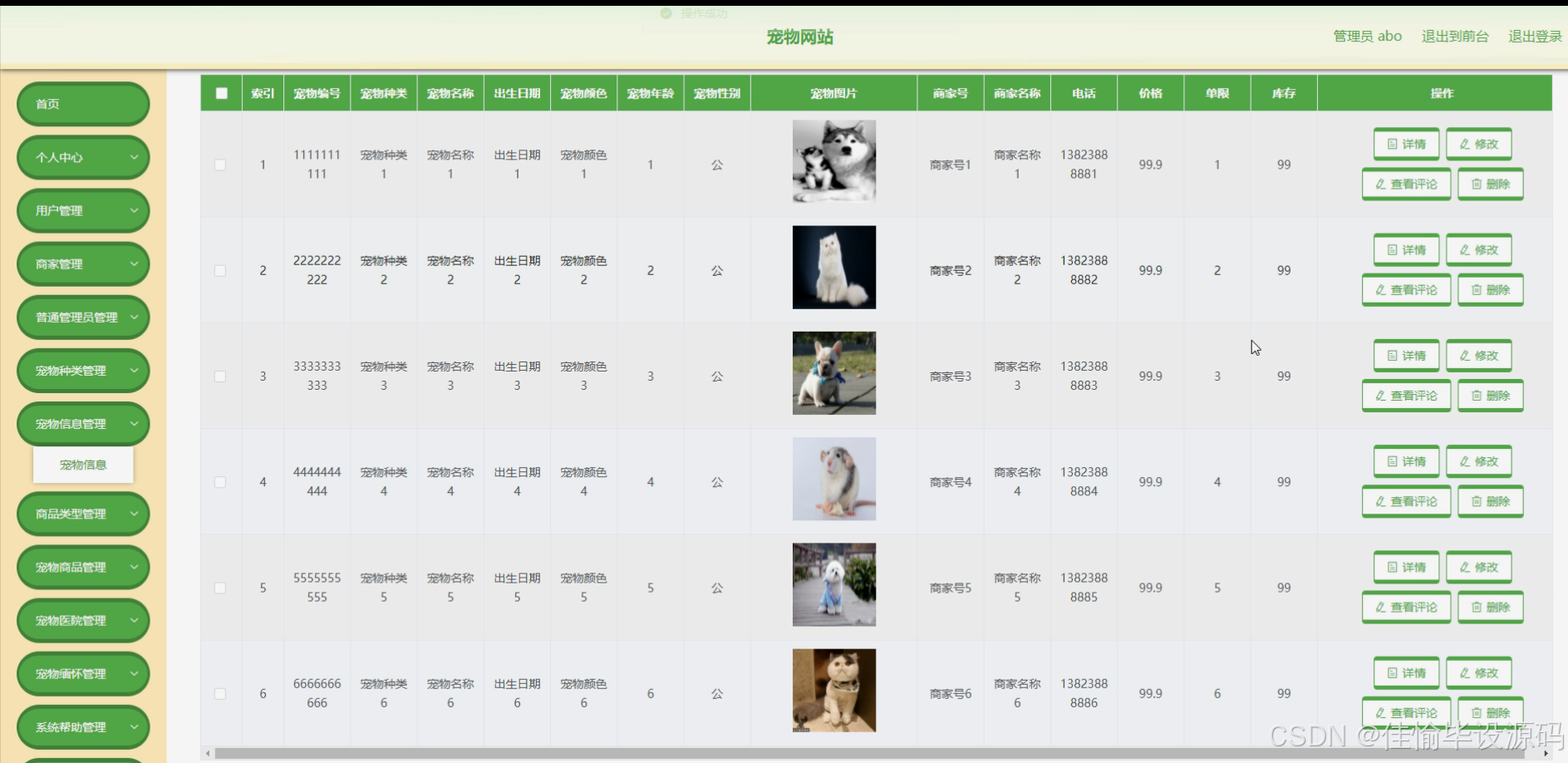Check the checkbox for row 2

(220, 270)
